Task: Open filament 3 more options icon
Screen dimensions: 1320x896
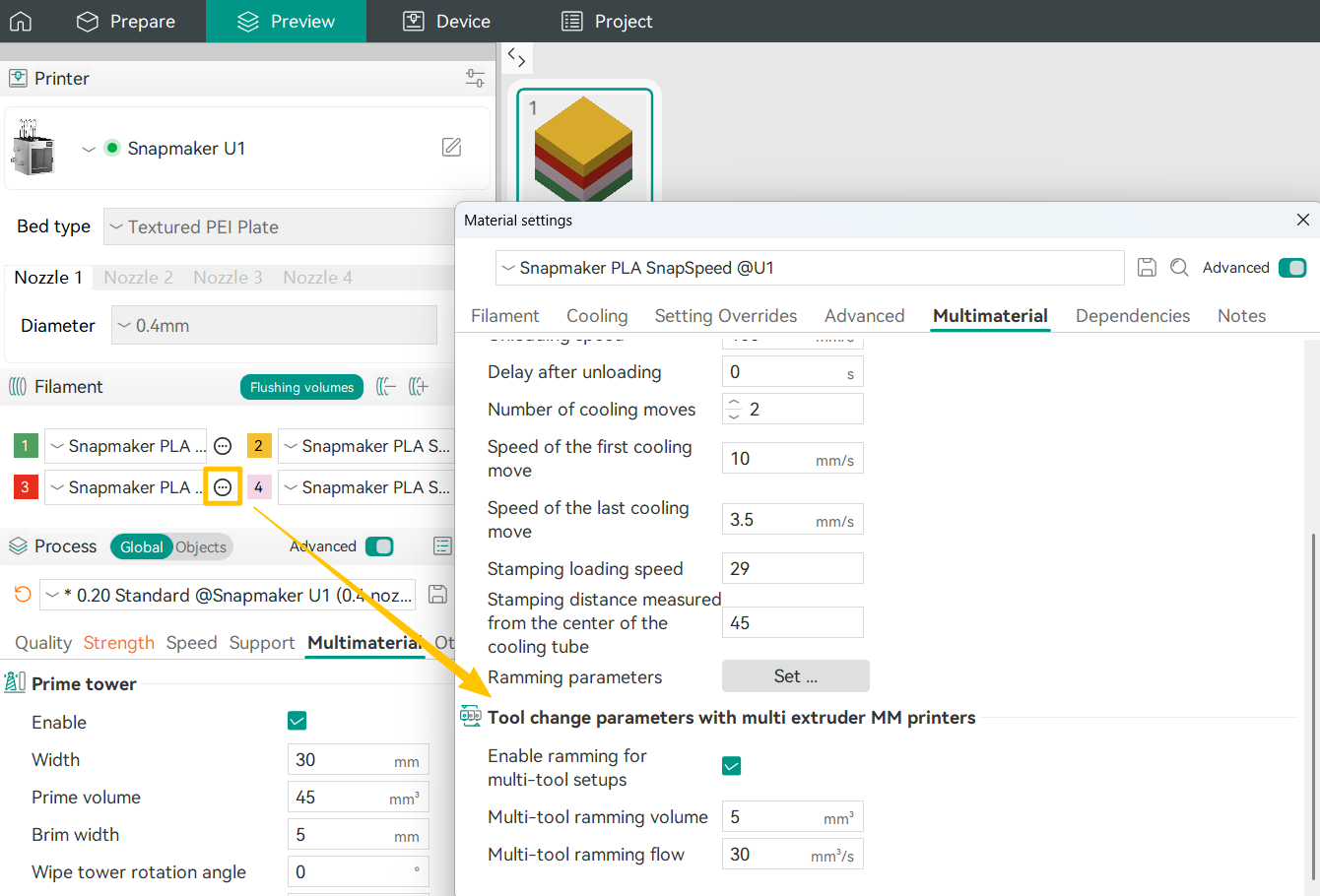Action: click(x=223, y=487)
